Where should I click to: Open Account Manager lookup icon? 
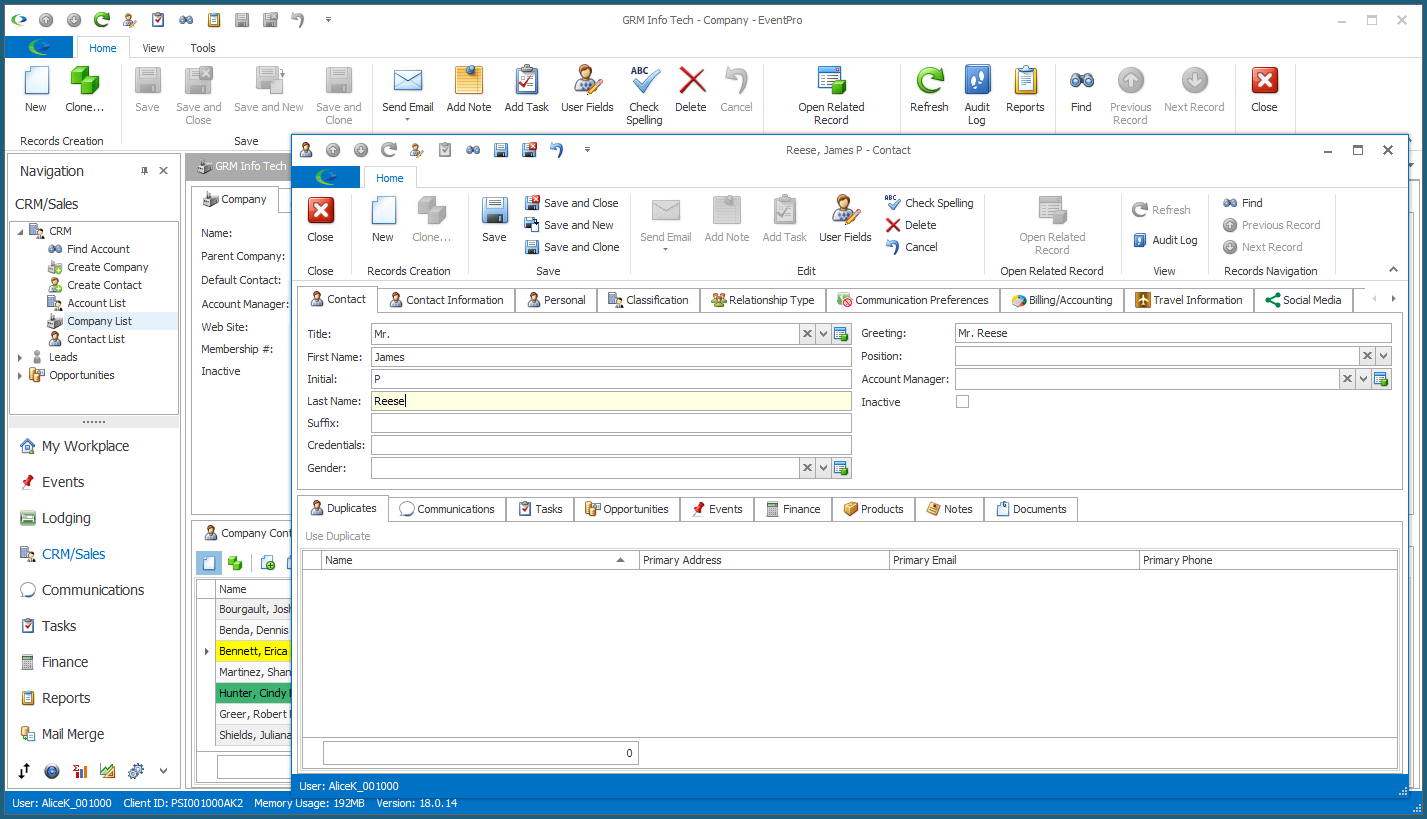click(1382, 379)
